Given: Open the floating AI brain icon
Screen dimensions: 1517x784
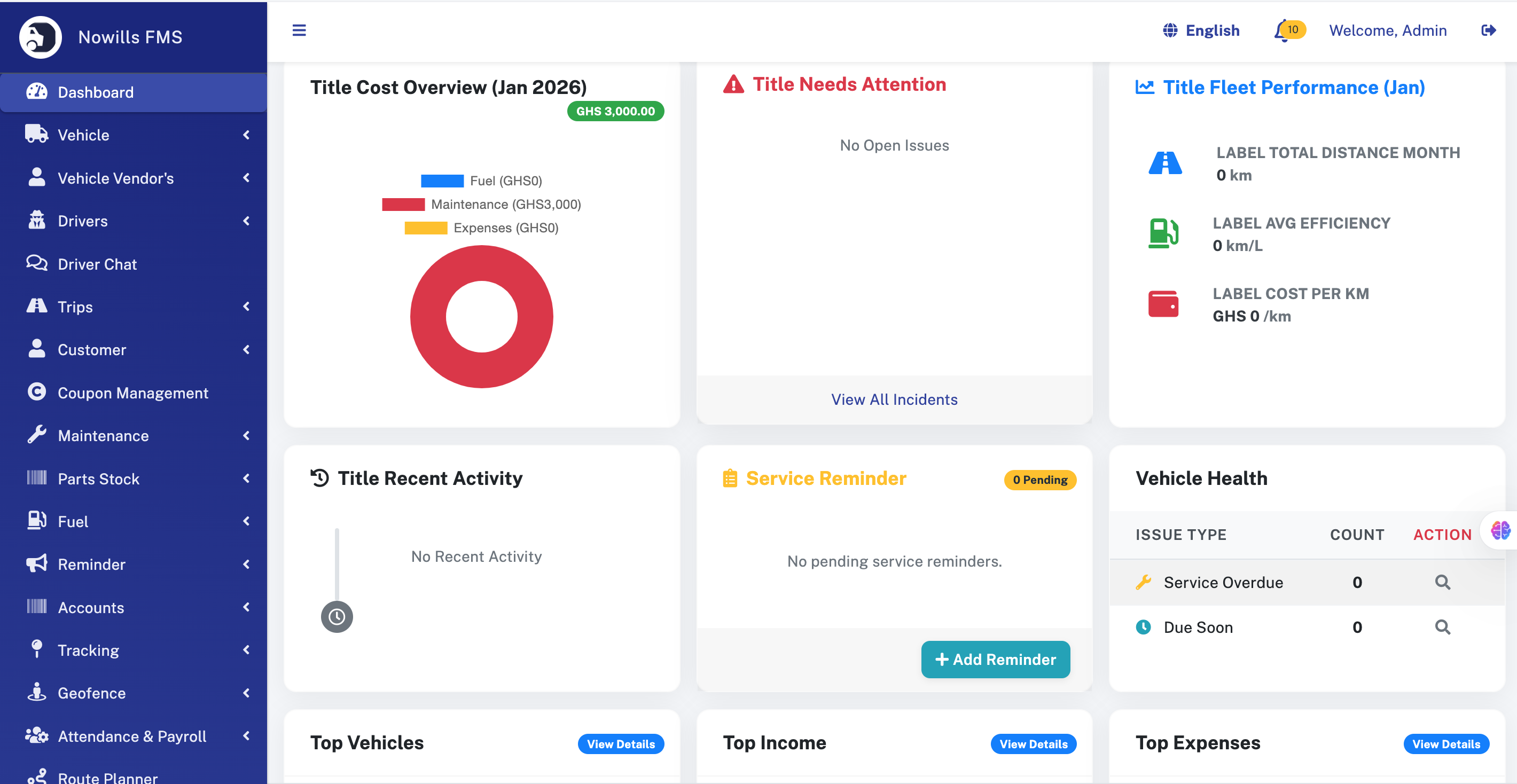Looking at the screenshot, I should 1500,530.
